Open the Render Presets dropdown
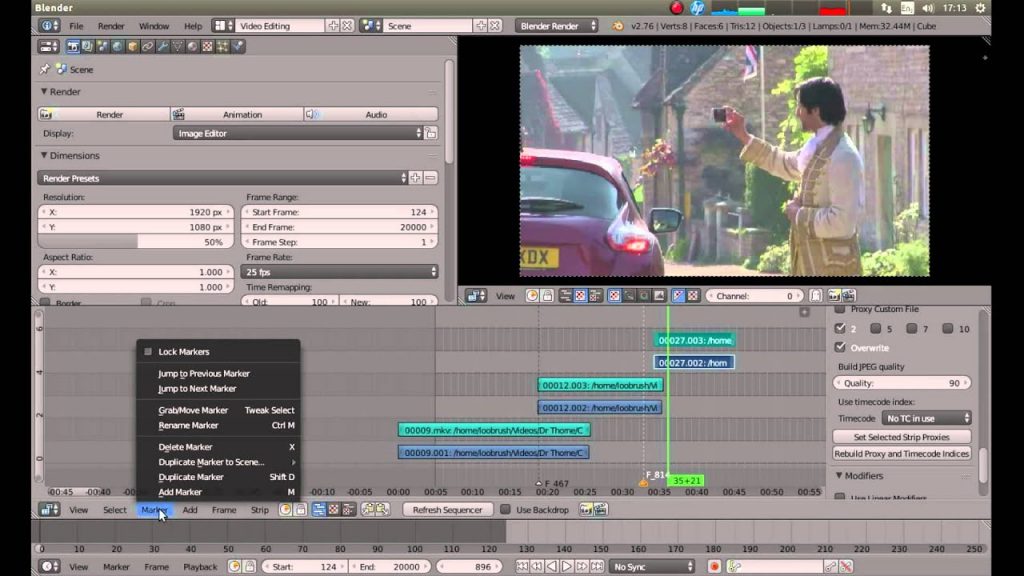Image resolution: width=1024 pixels, height=576 pixels. click(222, 178)
